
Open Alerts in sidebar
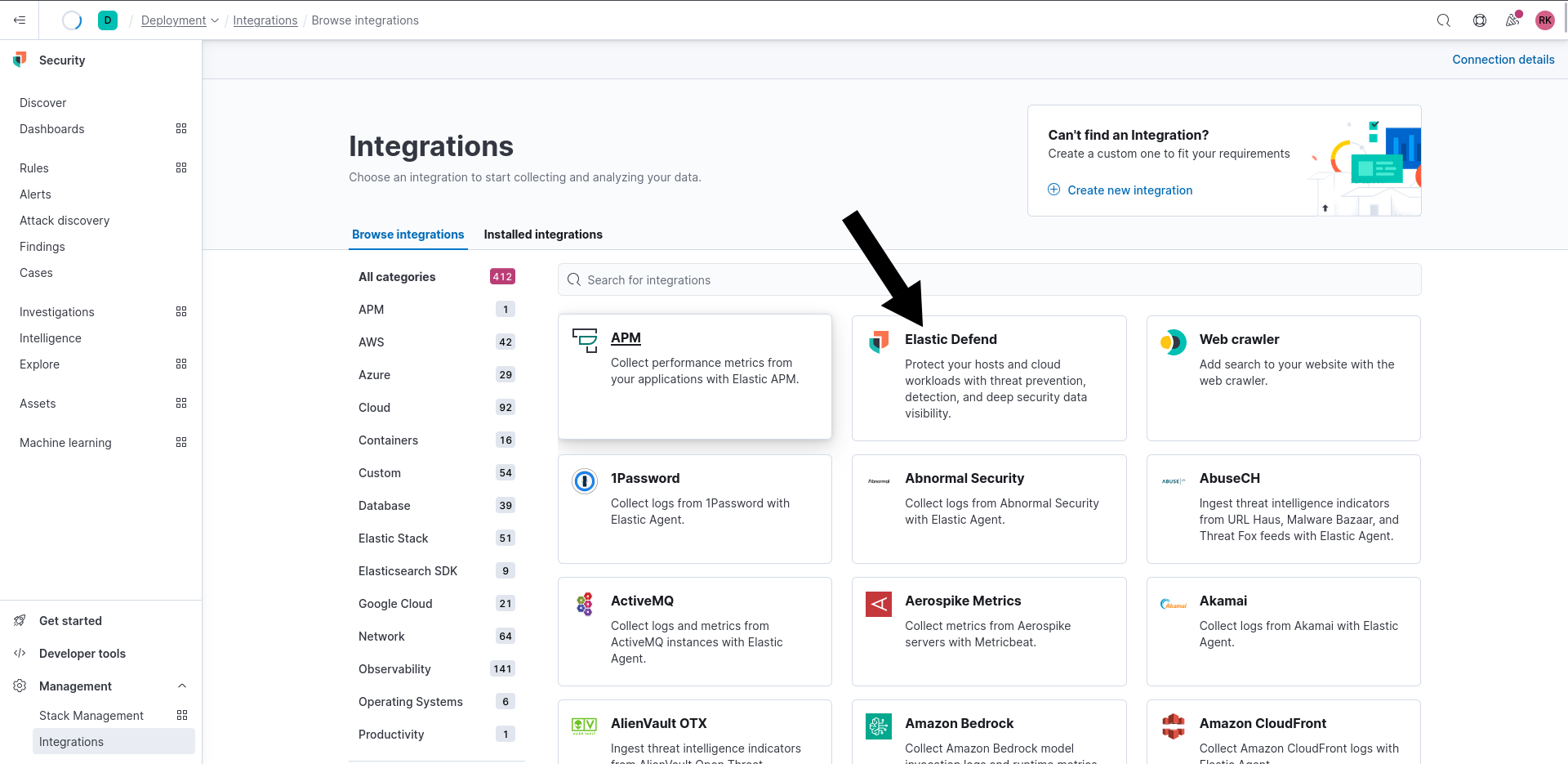click(35, 194)
